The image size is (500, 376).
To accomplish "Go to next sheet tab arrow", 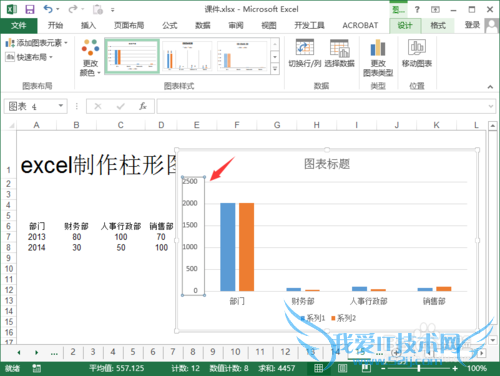I will pyautogui.click(x=37, y=352).
